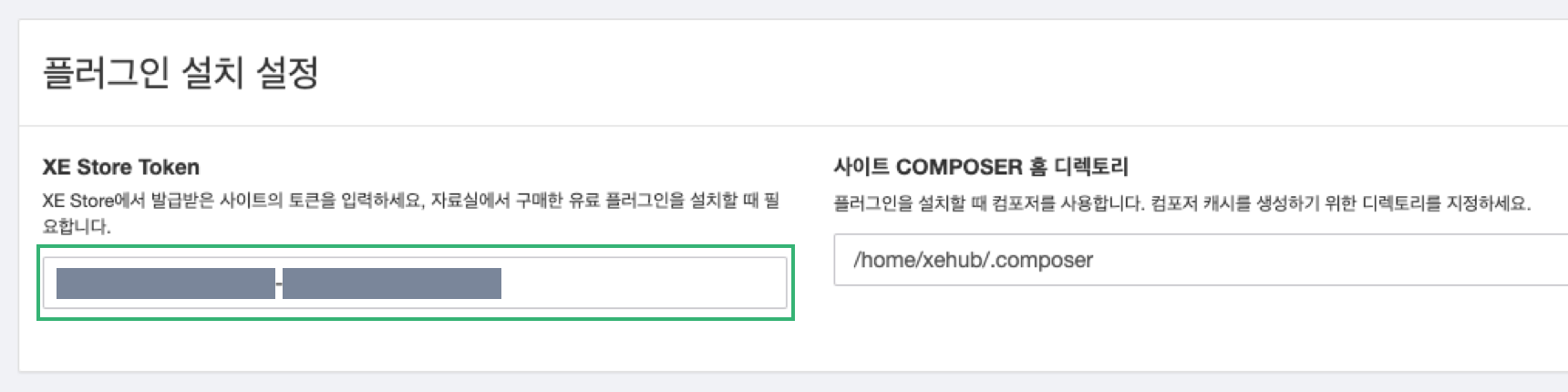Click the composer cache directory help text
The height and width of the screenshot is (392, 1568).
(1181, 202)
